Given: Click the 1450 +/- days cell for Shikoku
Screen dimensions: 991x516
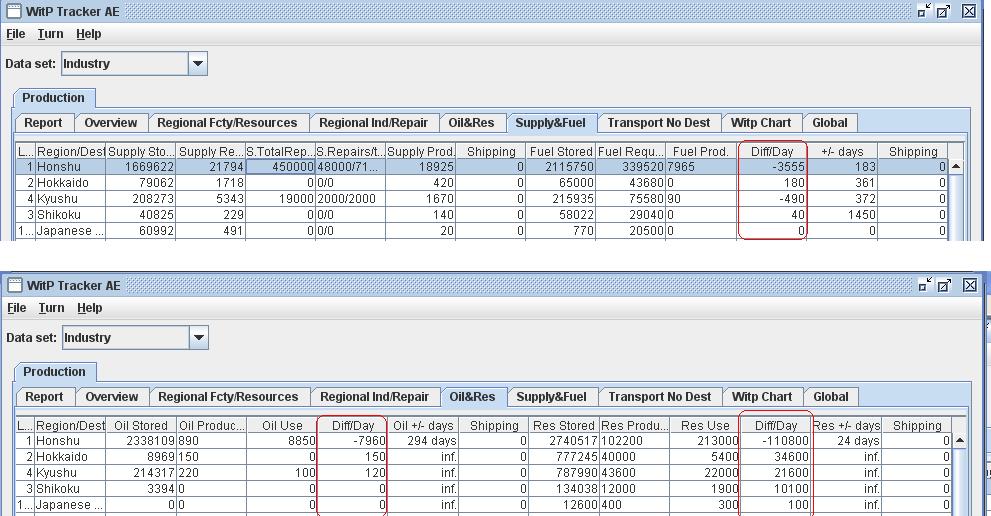Looking at the screenshot, I should point(842,215).
